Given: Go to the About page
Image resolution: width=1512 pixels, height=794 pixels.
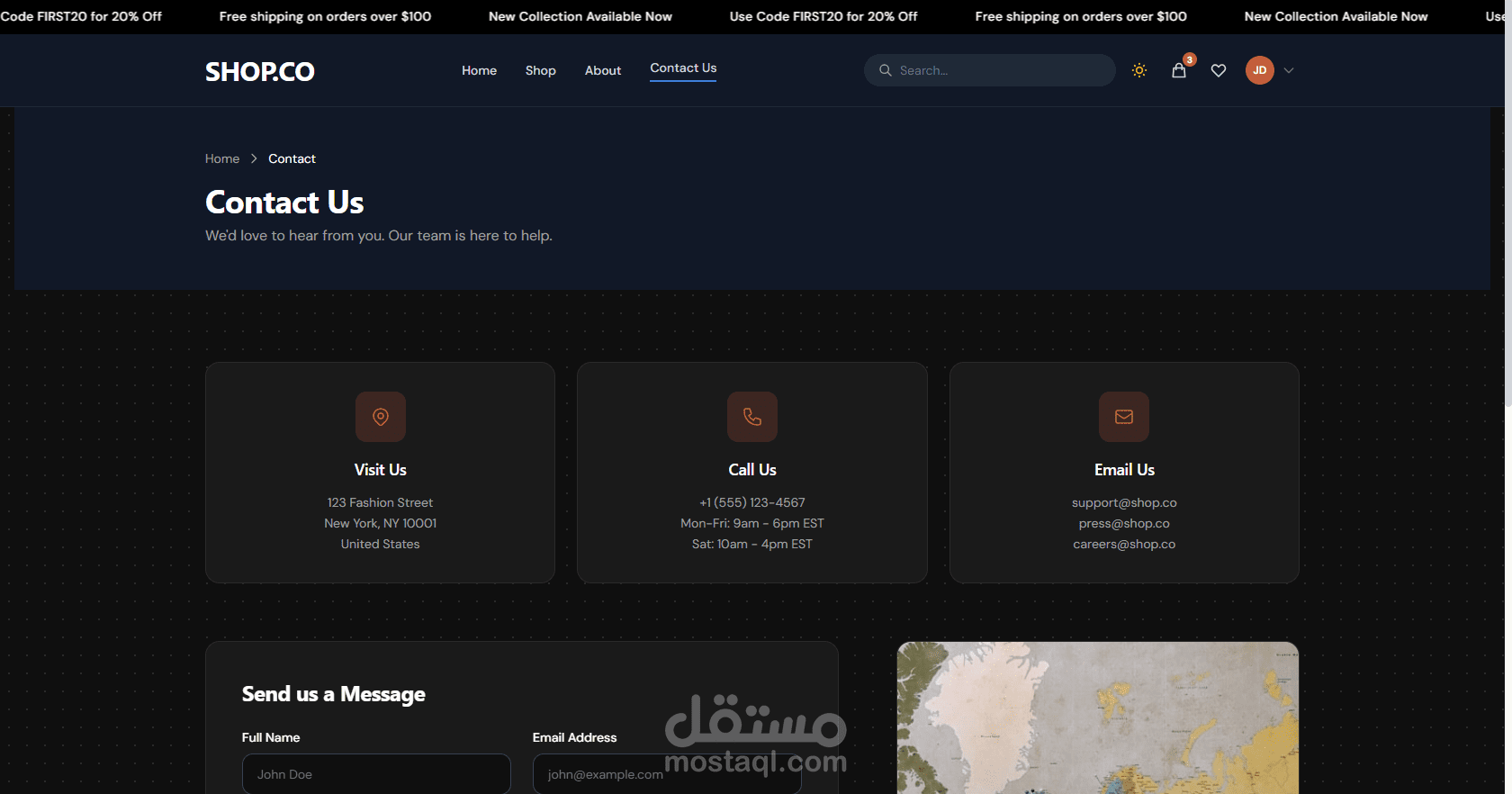Looking at the screenshot, I should coord(603,70).
